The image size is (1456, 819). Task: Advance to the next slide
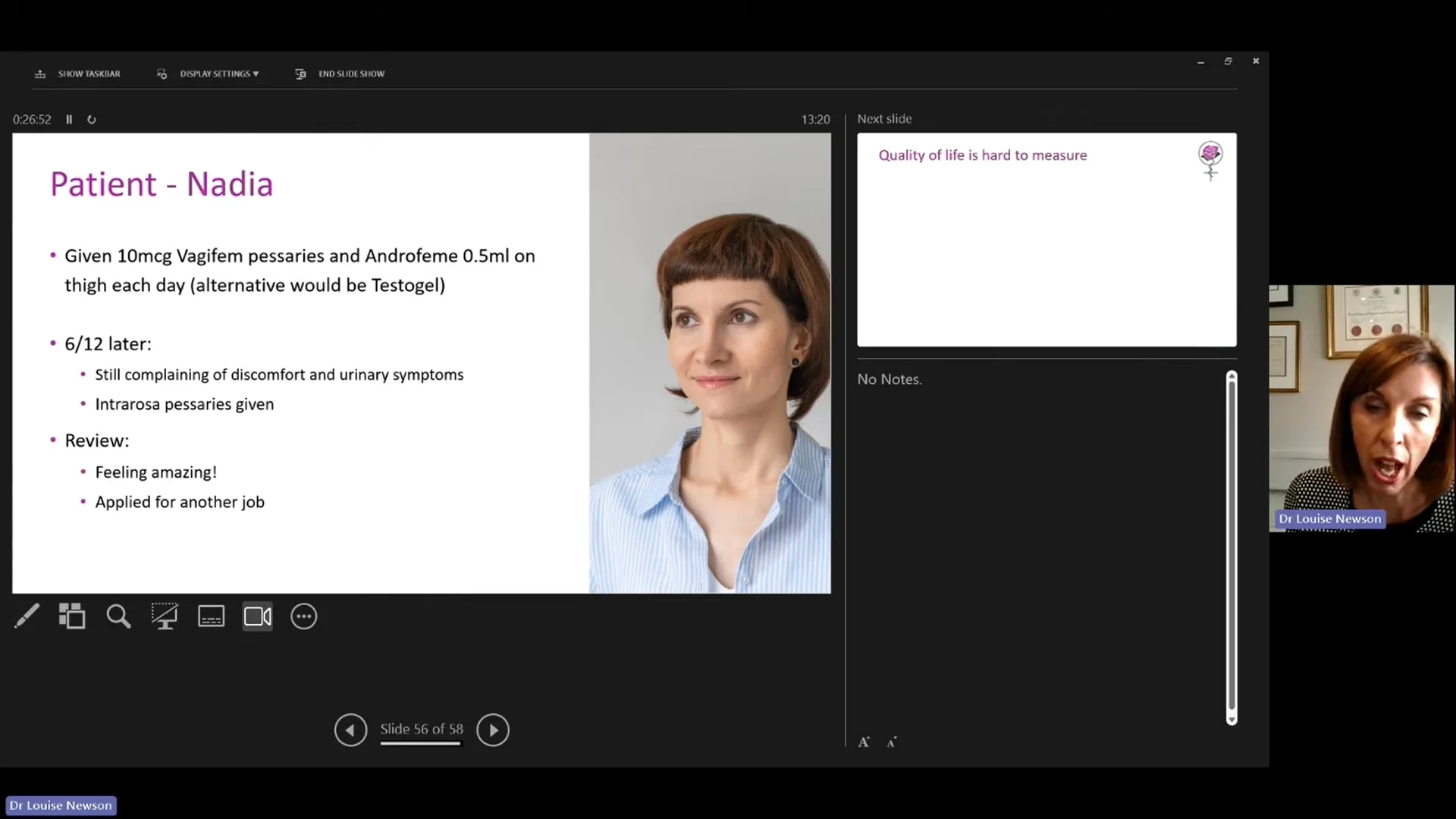click(x=492, y=729)
